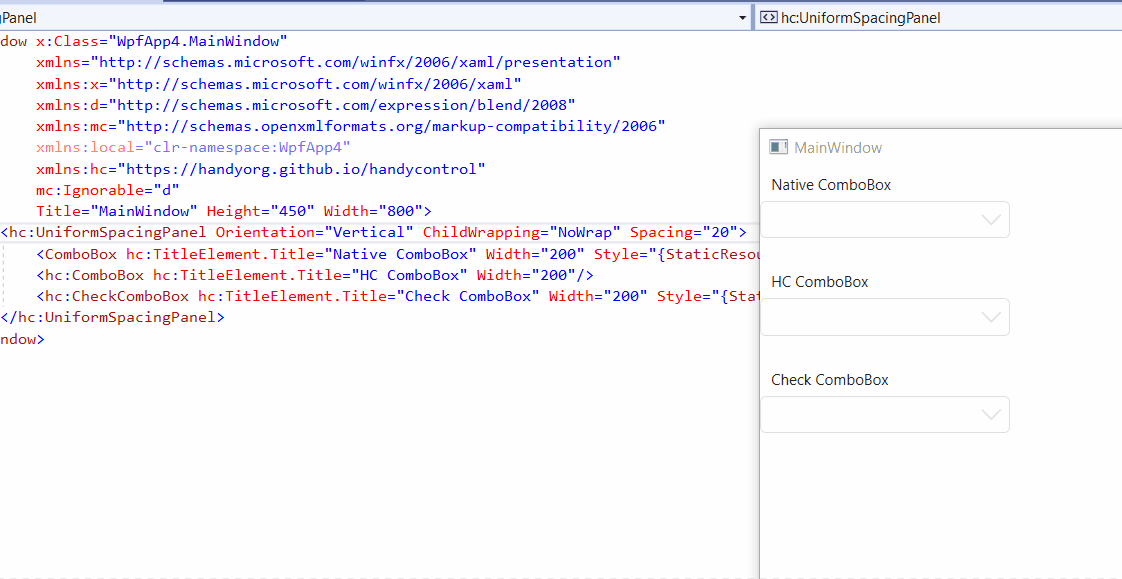The width and height of the screenshot is (1122, 579).
Task: Click the hc:CheckComboBox element tag in the code
Action: coord(112,296)
